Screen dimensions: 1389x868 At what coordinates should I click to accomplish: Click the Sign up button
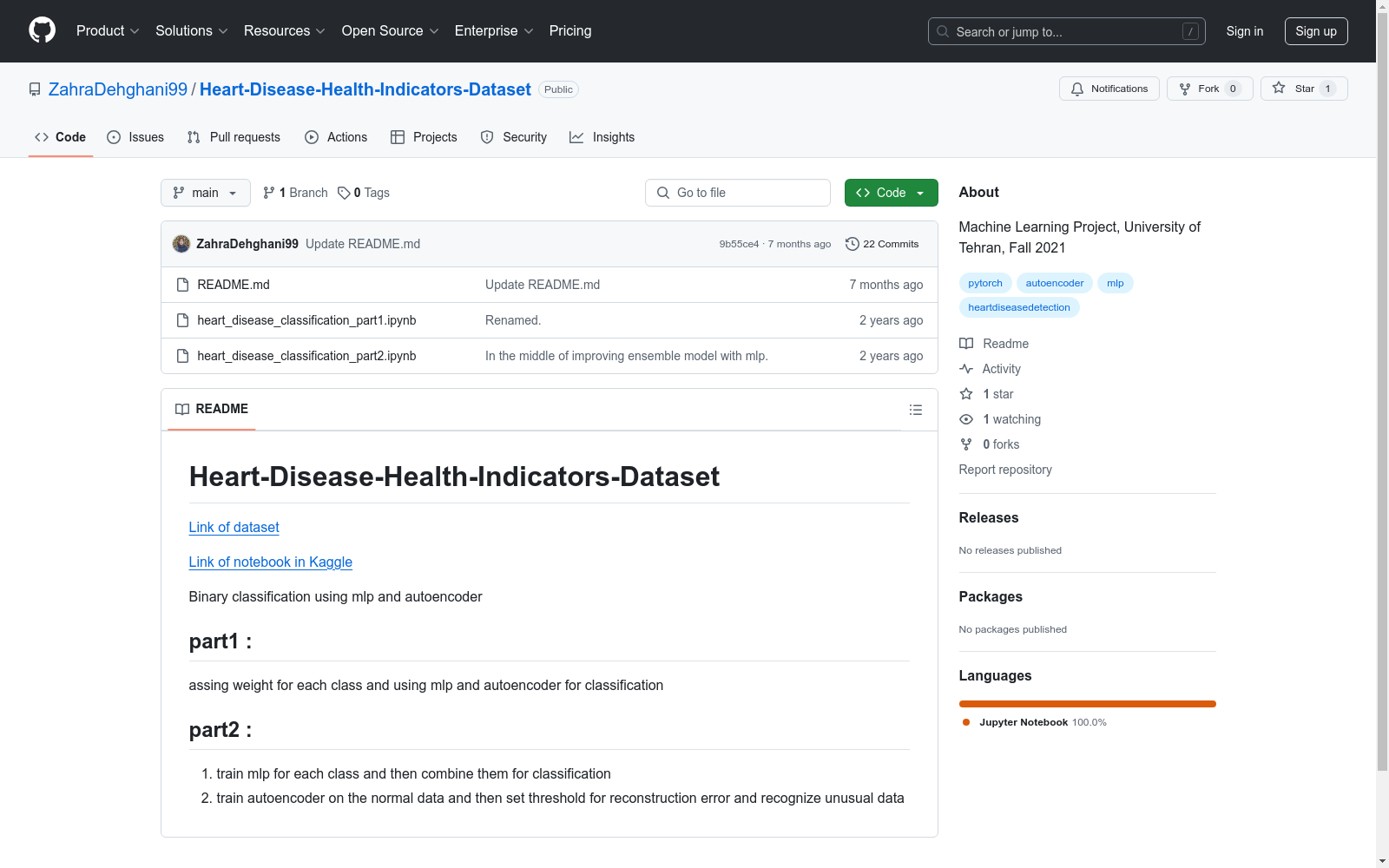(x=1316, y=31)
